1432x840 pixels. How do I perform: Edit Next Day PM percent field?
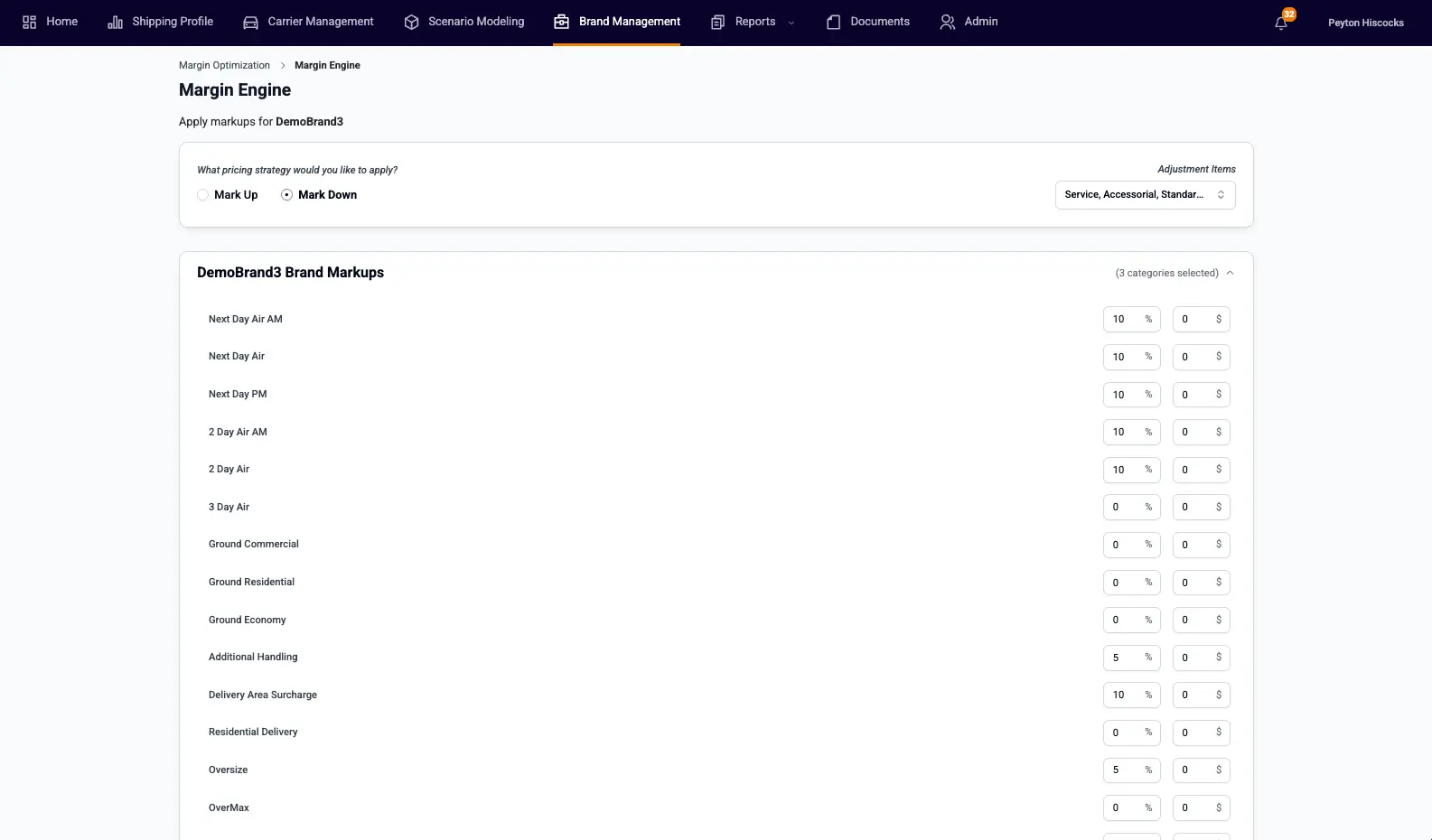click(1131, 395)
